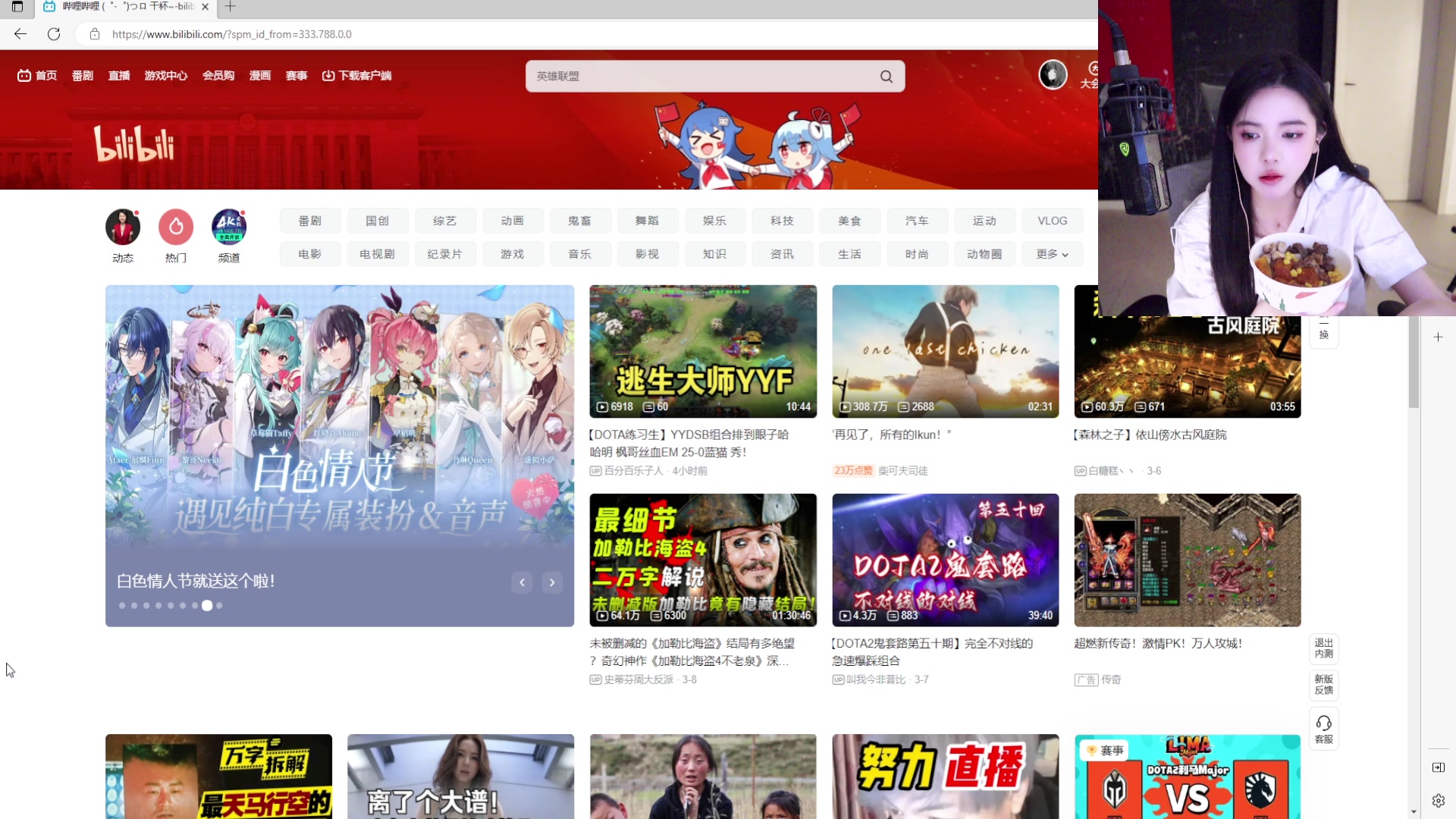Screen dimensions: 1456x819
Task: Open browser sidebar settings gear
Action: tap(1438, 800)
